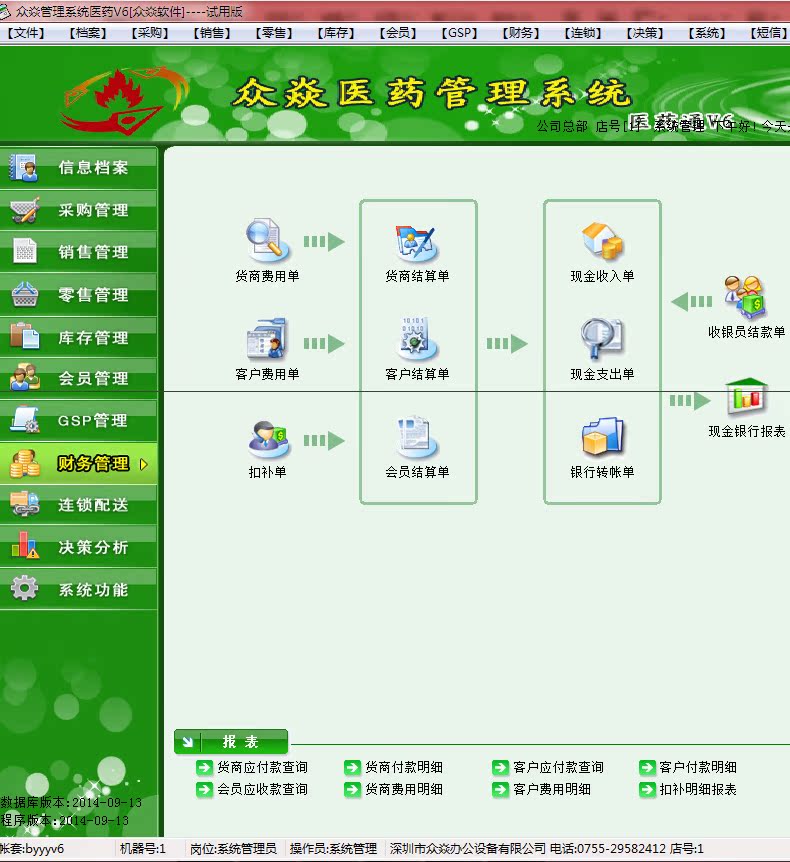Click the 系统功能 gear icon

click(x=25, y=588)
